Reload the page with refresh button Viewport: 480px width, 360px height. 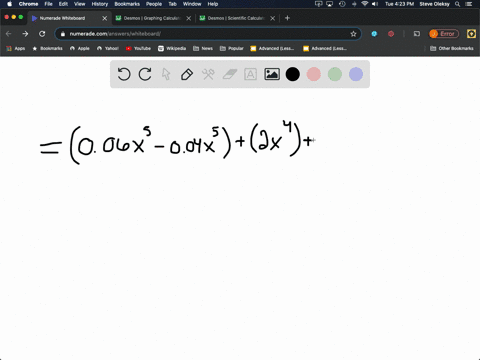(42, 34)
